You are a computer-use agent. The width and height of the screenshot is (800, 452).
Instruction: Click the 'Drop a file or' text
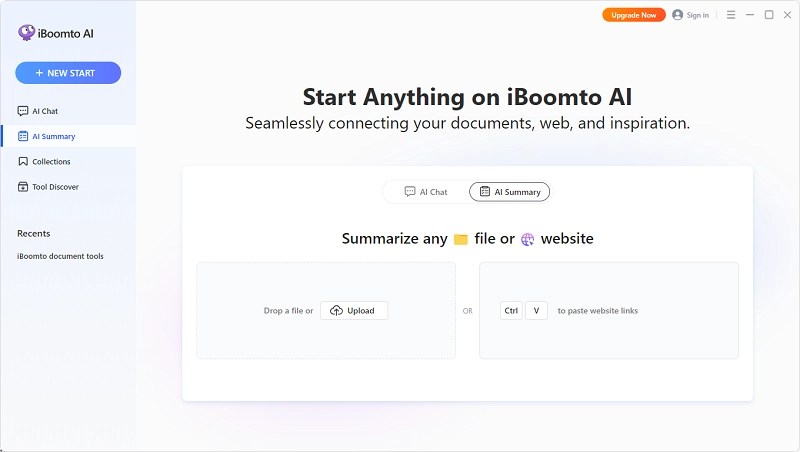tap(288, 311)
